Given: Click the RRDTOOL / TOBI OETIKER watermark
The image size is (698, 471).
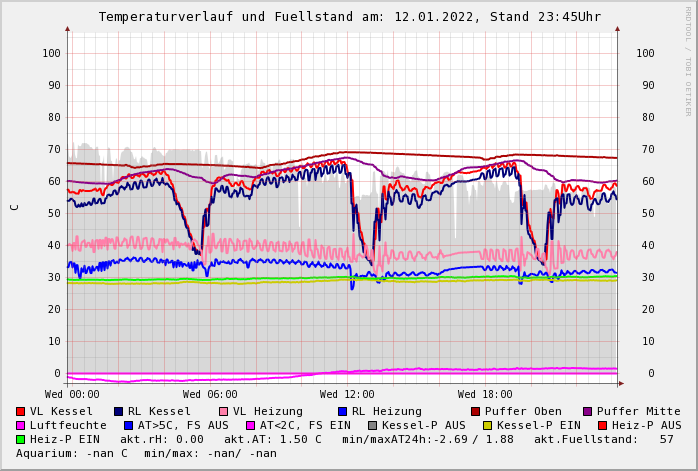Looking at the screenshot, I should coord(687,60).
